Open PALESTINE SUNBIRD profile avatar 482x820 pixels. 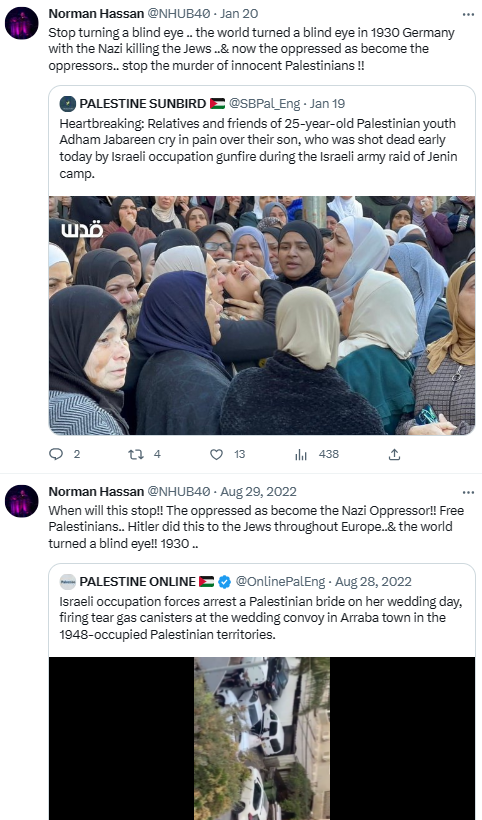pyautogui.click(x=67, y=104)
